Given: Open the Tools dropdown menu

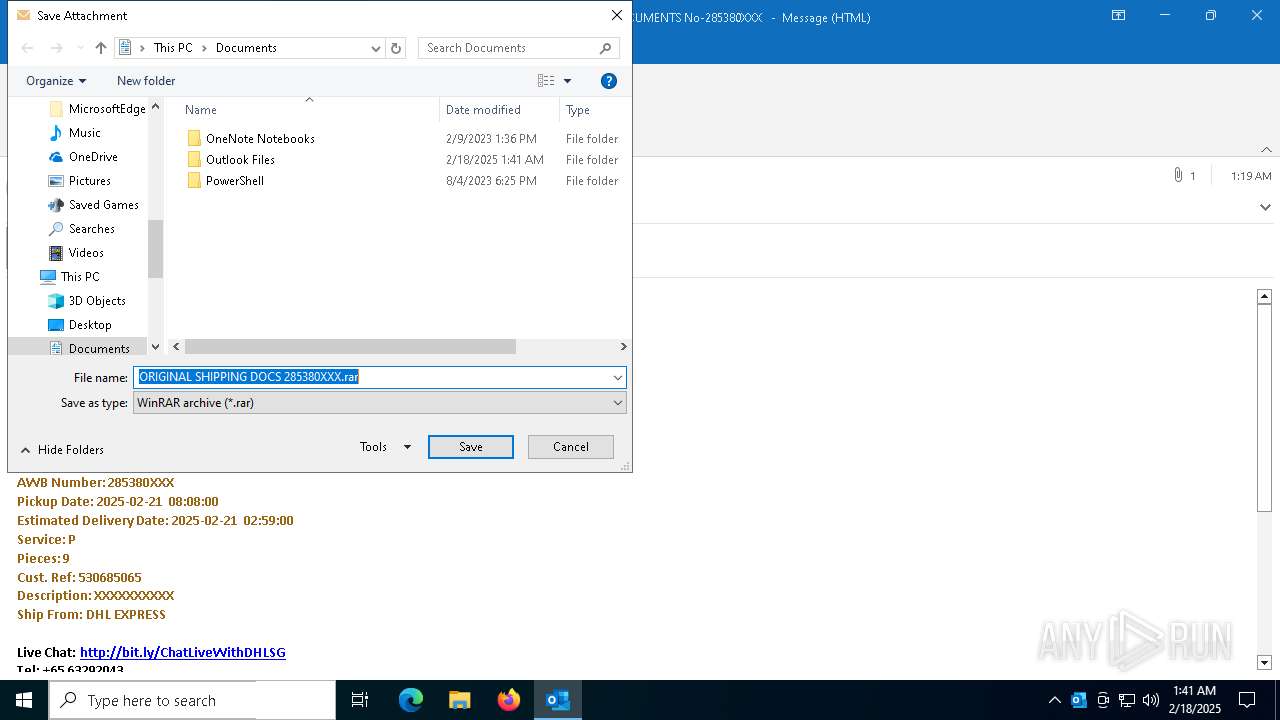Looking at the screenshot, I should tap(386, 447).
